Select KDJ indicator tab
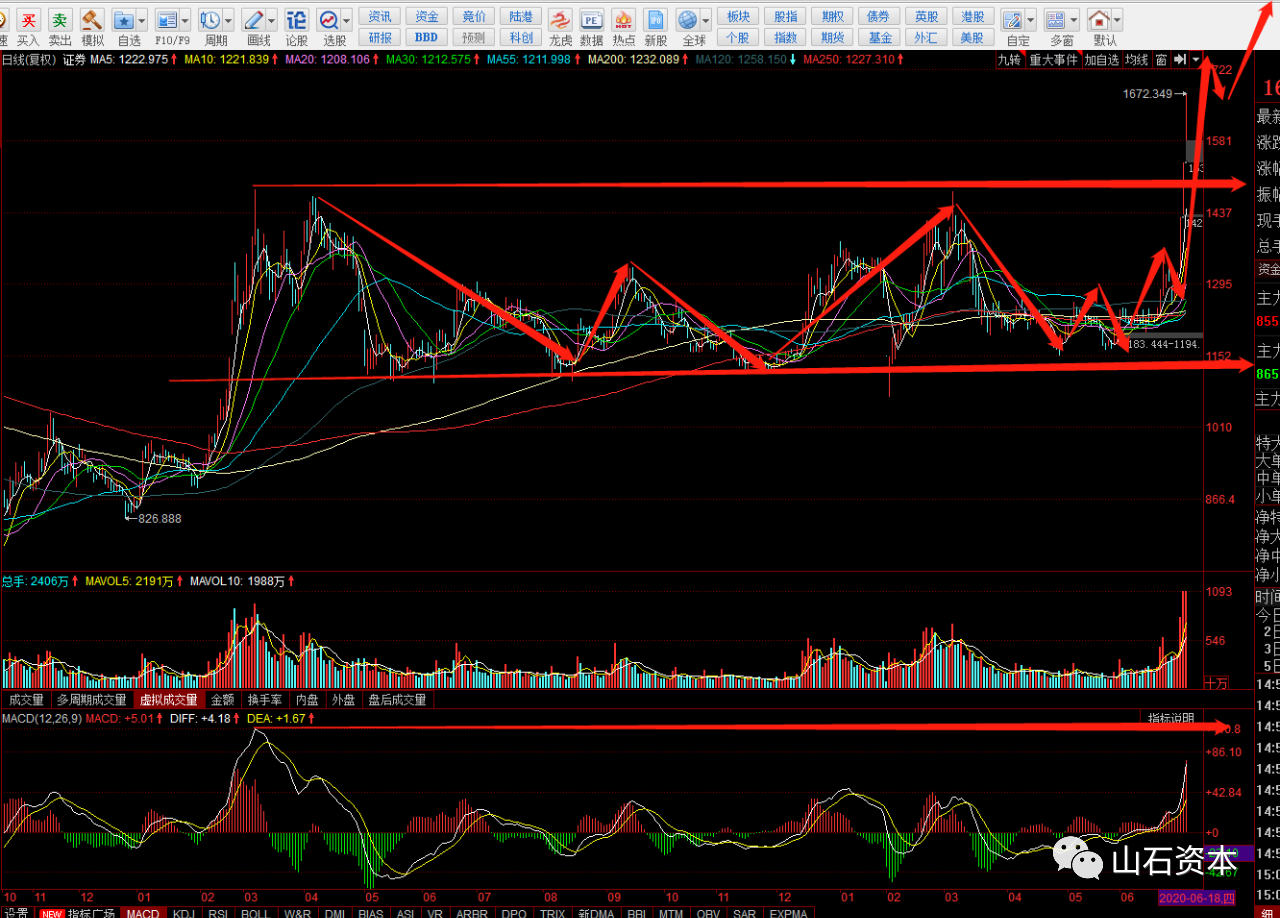The image size is (1280, 918). [183, 912]
